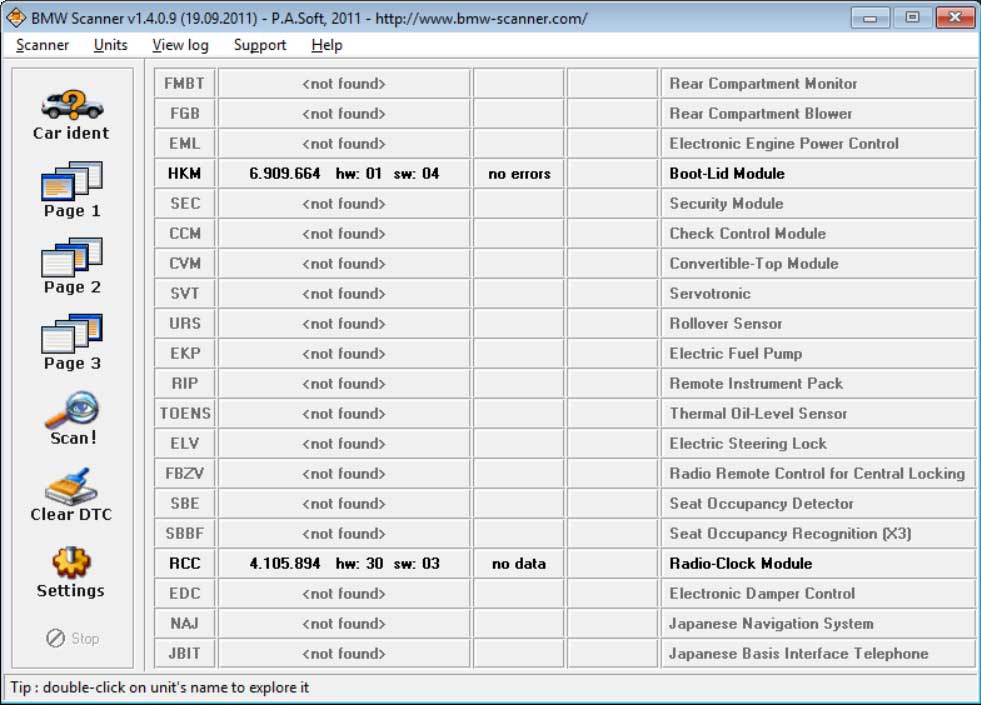
Task: Open the Units menu
Action: click(x=110, y=45)
